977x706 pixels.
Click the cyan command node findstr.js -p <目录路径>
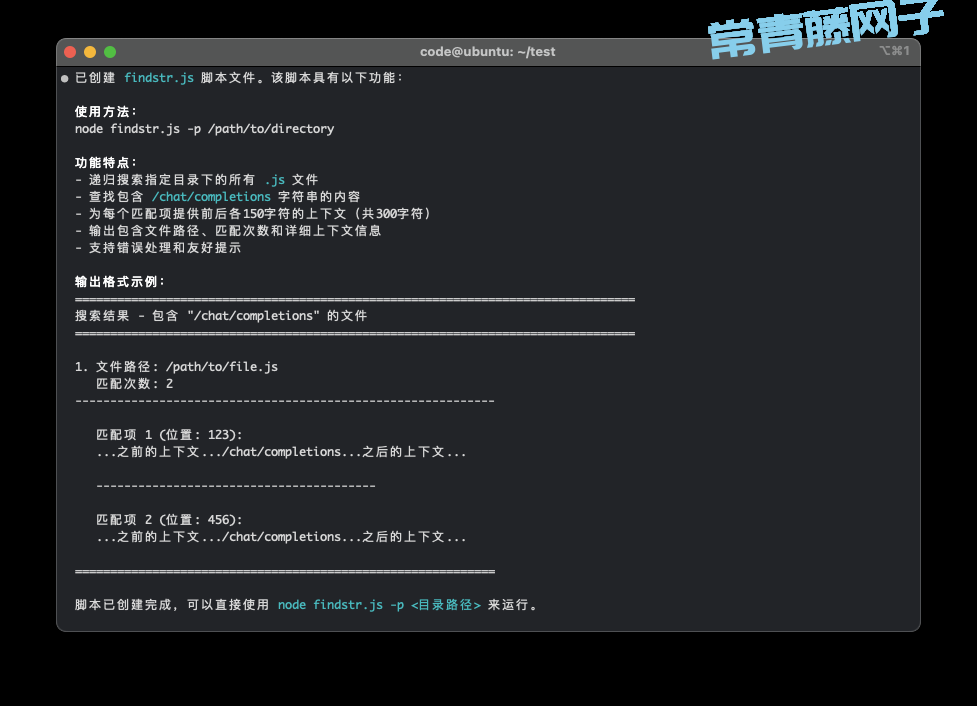click(379, 605)
